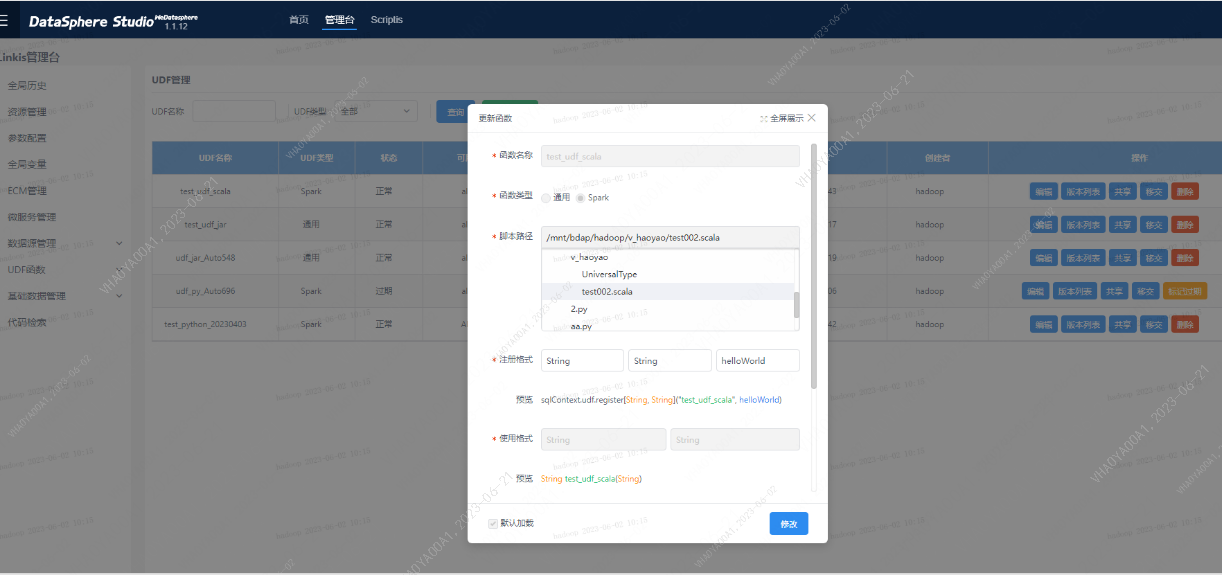Choose the UniversalType folder in the file tree
Image resolution: width=1222 pixels, height=575 pixels.
tap(609, 274)
